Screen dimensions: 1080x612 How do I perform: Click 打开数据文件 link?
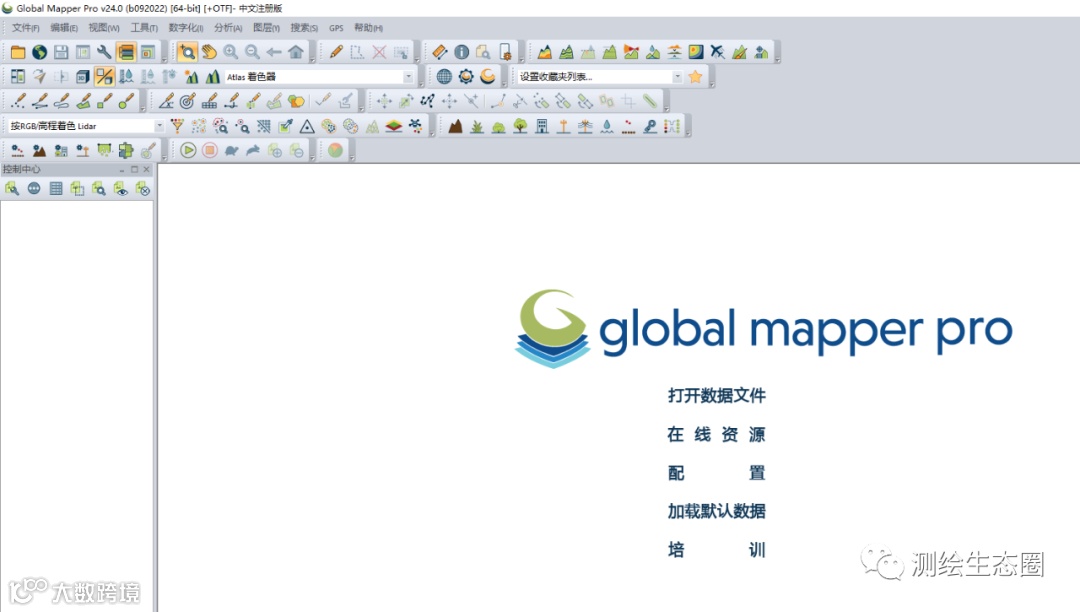coord(716,396)
